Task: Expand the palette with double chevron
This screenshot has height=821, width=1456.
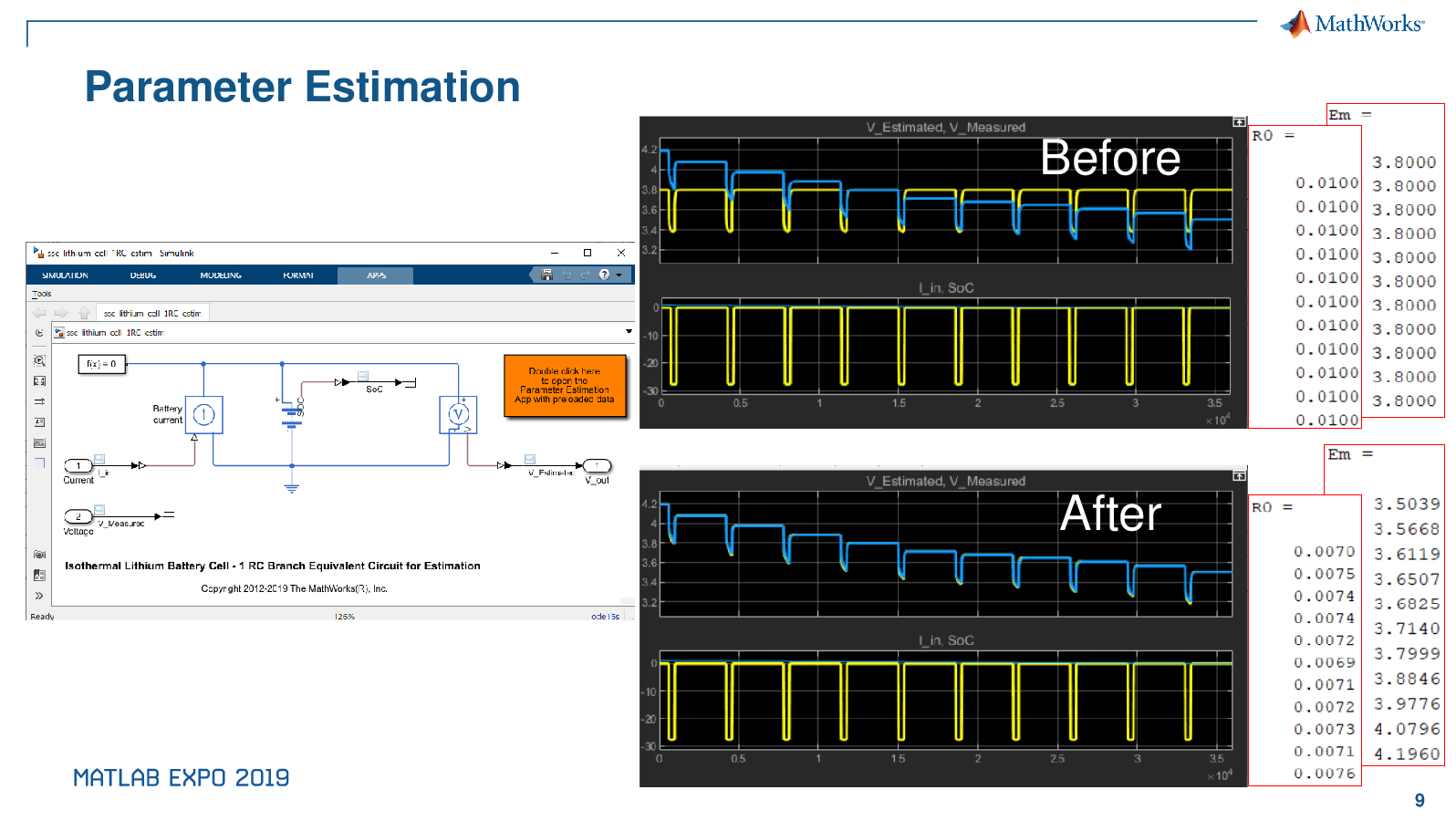Action: tap(39, 596)
